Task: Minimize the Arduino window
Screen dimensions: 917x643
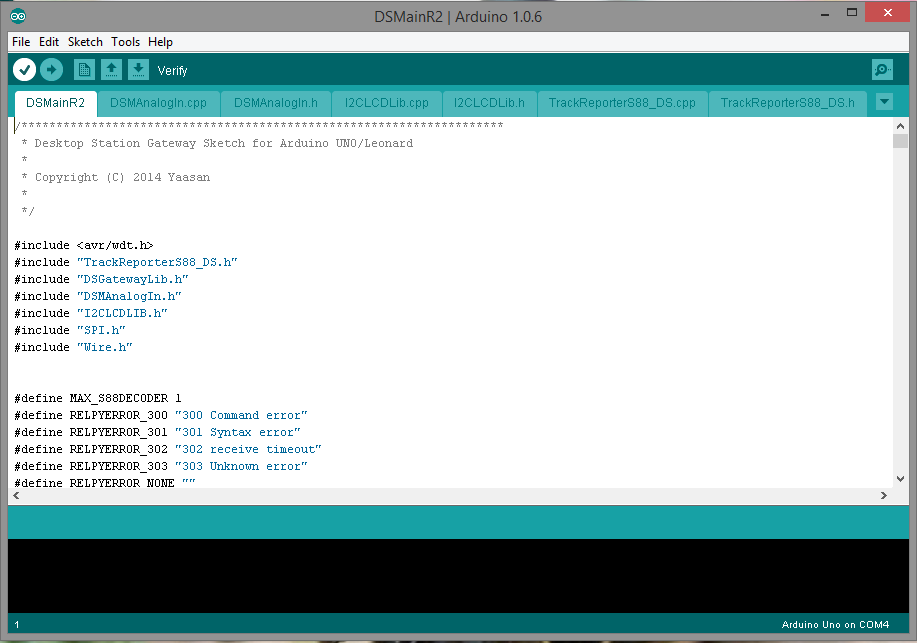Action: pos(825,14)
